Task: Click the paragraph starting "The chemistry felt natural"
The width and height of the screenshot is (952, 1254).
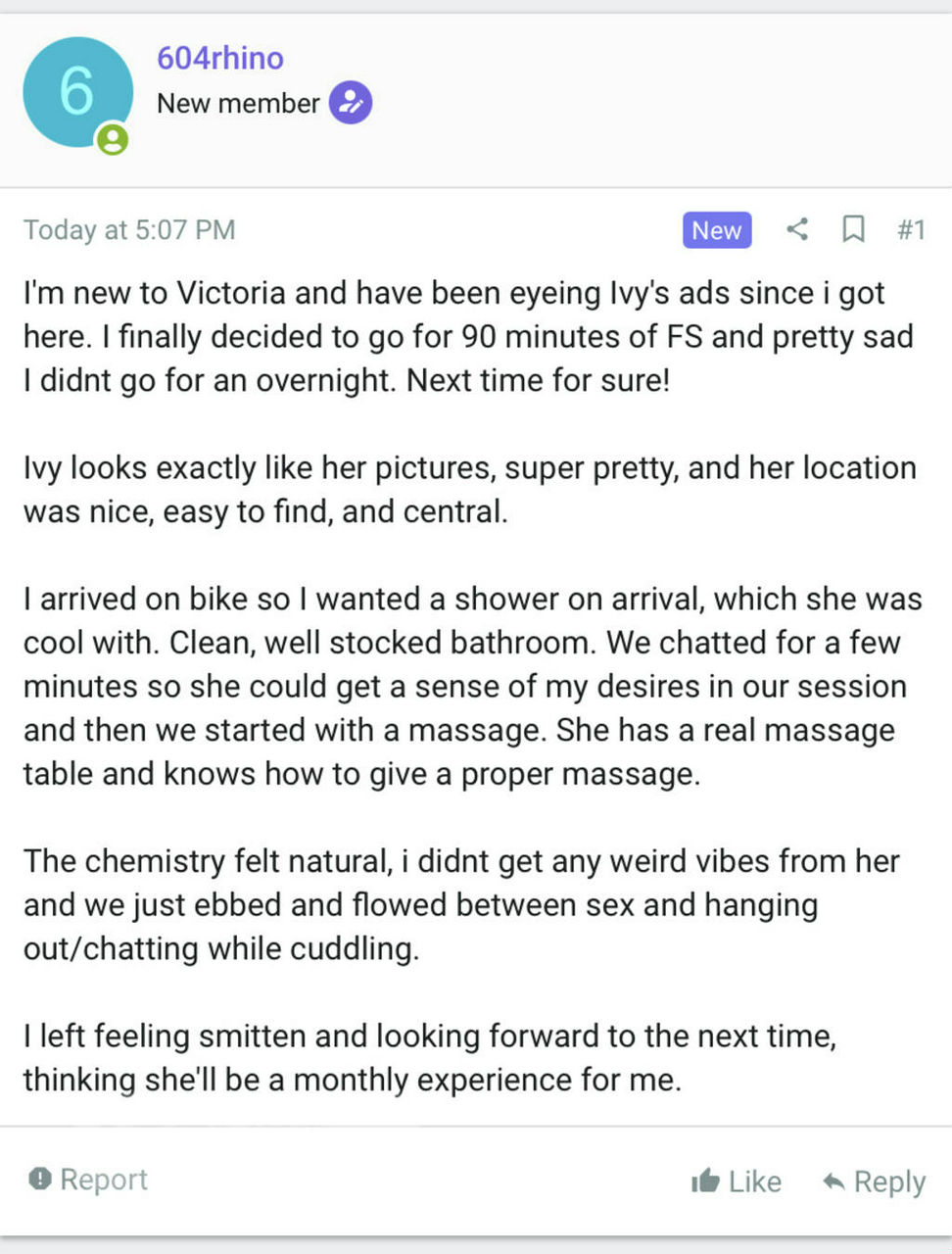Action: click(460, 904)
